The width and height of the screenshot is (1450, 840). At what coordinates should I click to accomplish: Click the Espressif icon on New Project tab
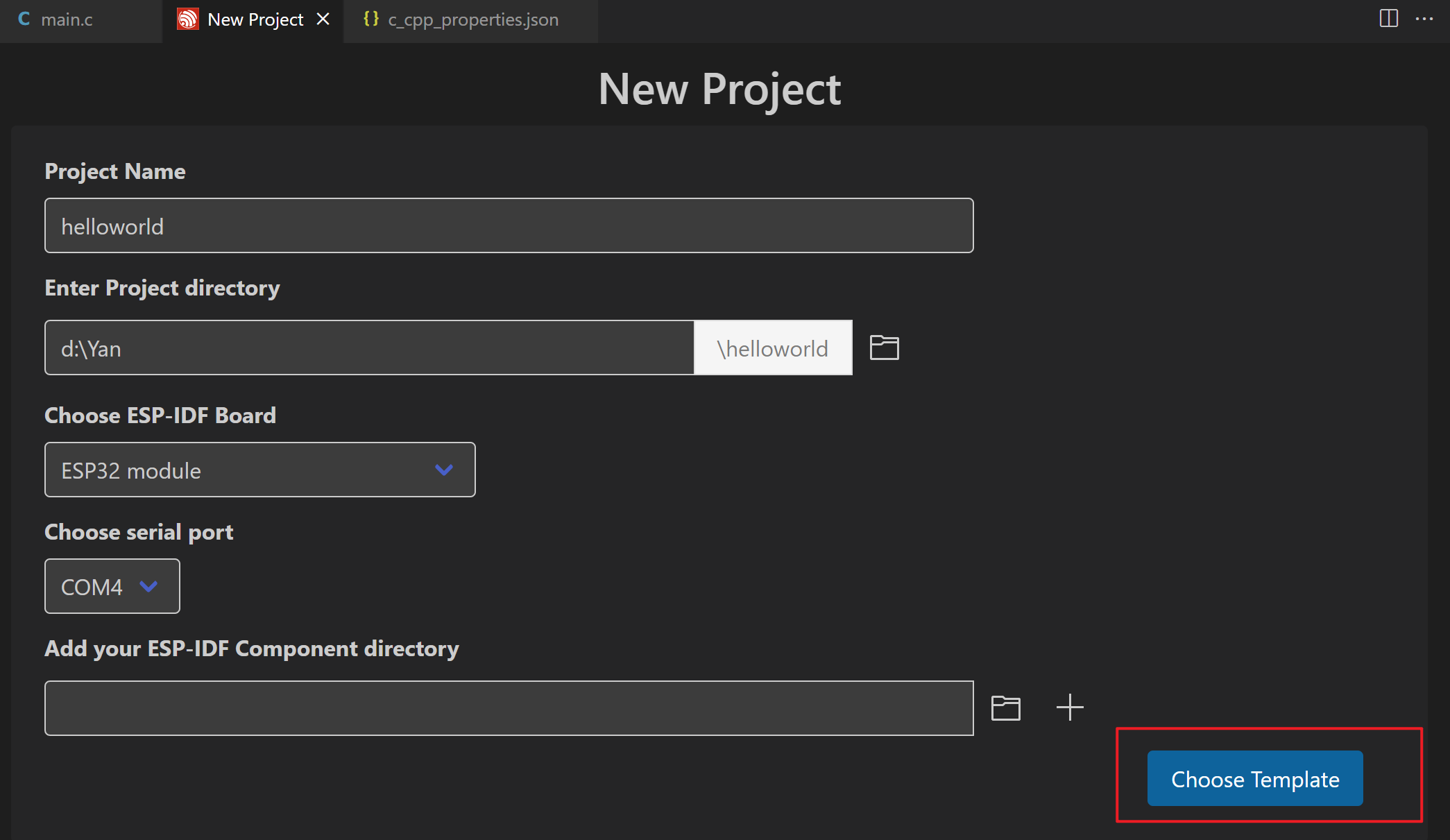click(187, 19)
